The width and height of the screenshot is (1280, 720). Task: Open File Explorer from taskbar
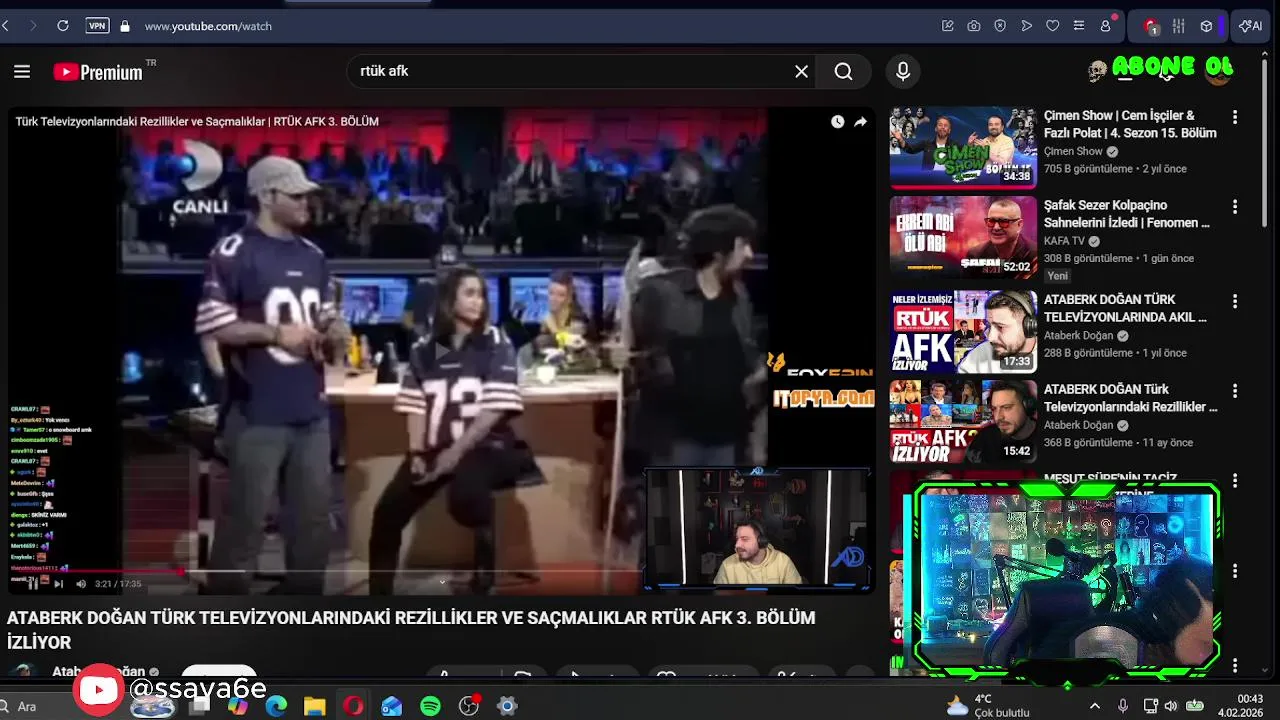[315, 706]
